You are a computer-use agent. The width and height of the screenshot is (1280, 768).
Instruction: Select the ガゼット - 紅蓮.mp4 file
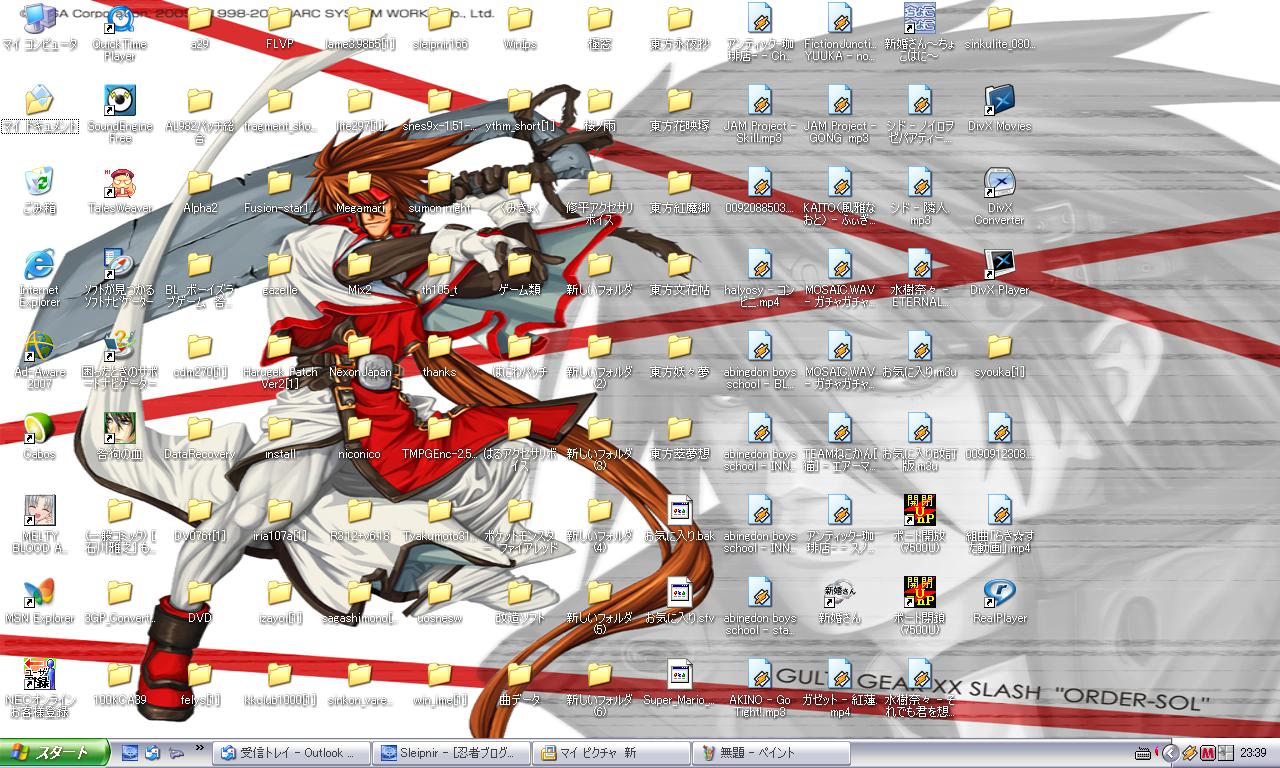(x=840, y=687)
